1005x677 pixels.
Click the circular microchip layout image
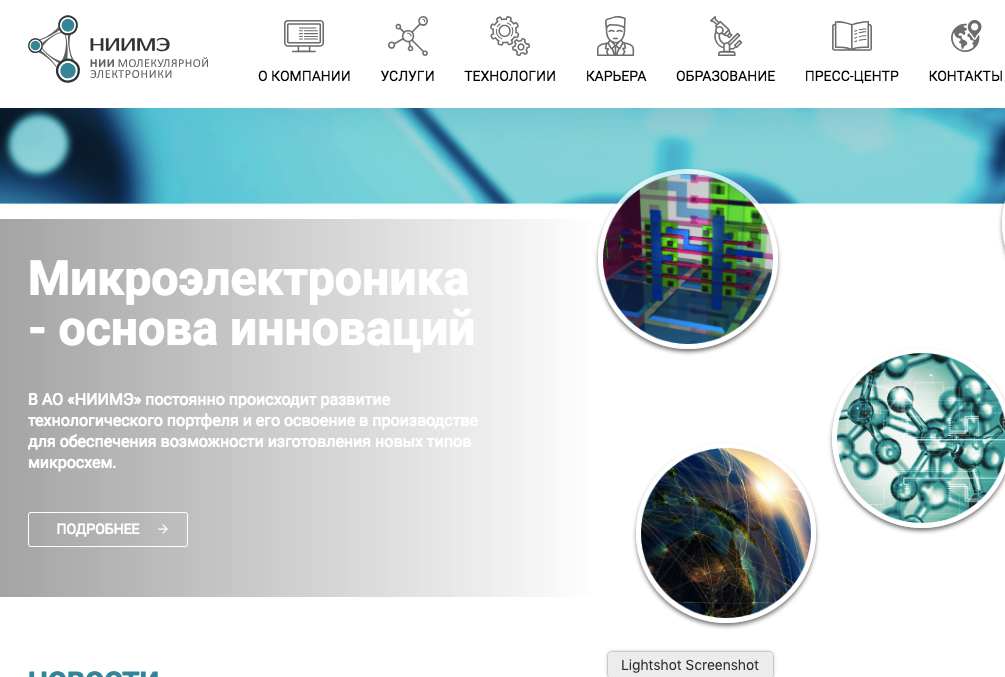click(687, 259)
